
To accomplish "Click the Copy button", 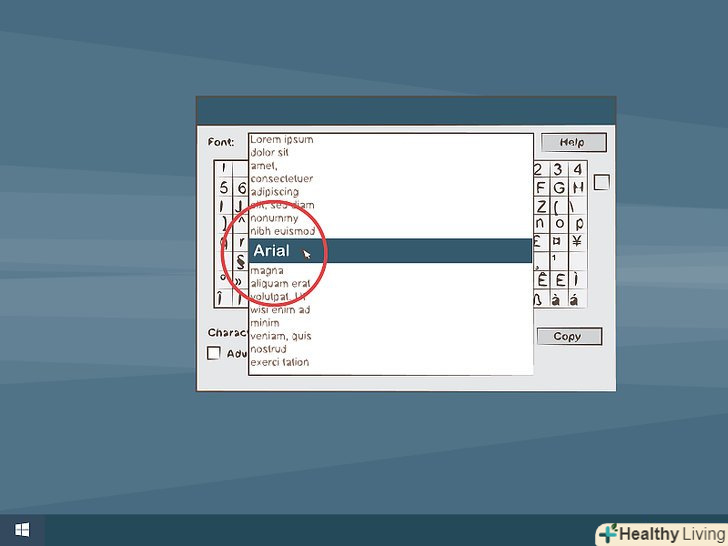I will (569, 336).
